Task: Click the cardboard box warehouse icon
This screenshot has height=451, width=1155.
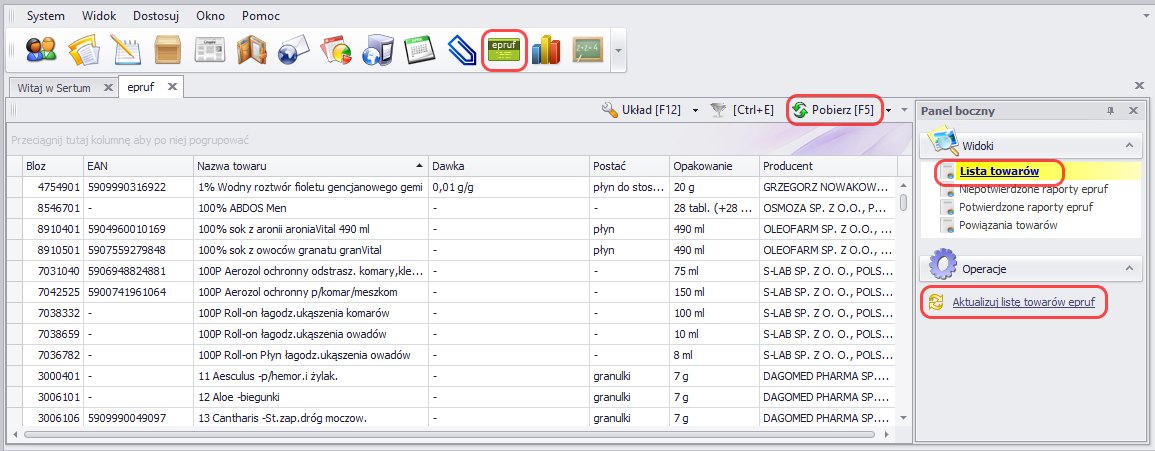Action: tap(167, 50)
